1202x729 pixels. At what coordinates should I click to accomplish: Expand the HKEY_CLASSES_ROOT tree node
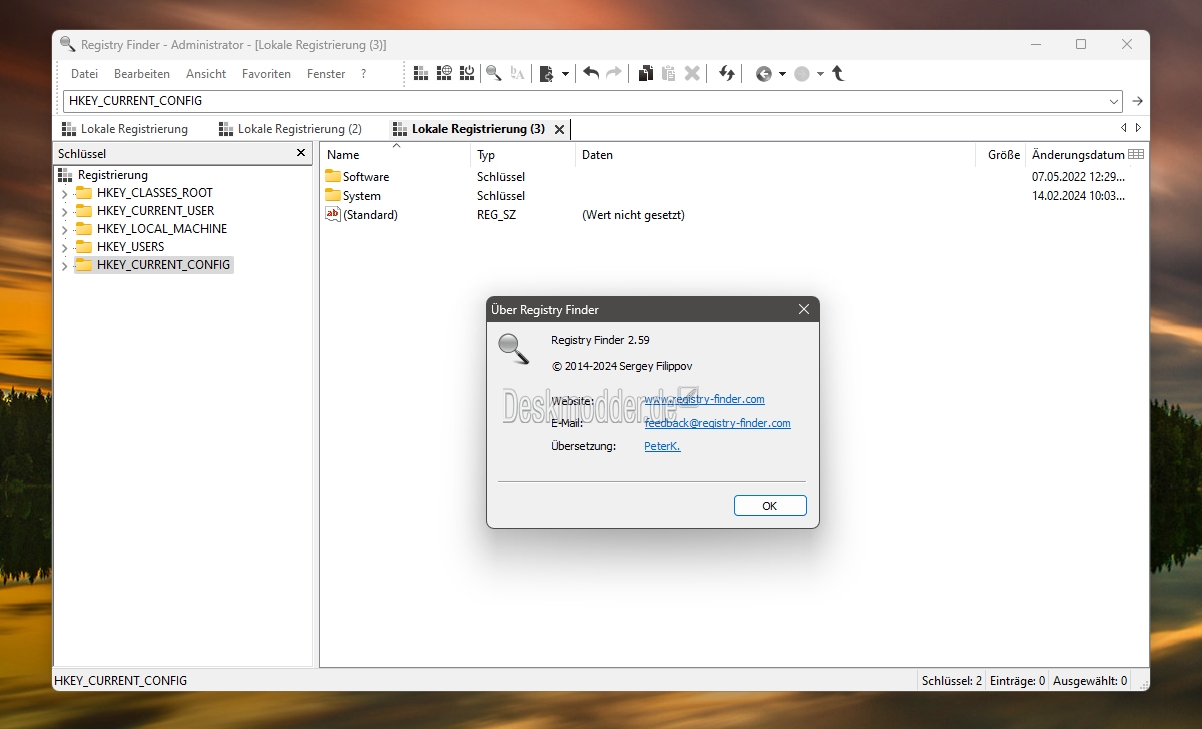click(65, 193)
